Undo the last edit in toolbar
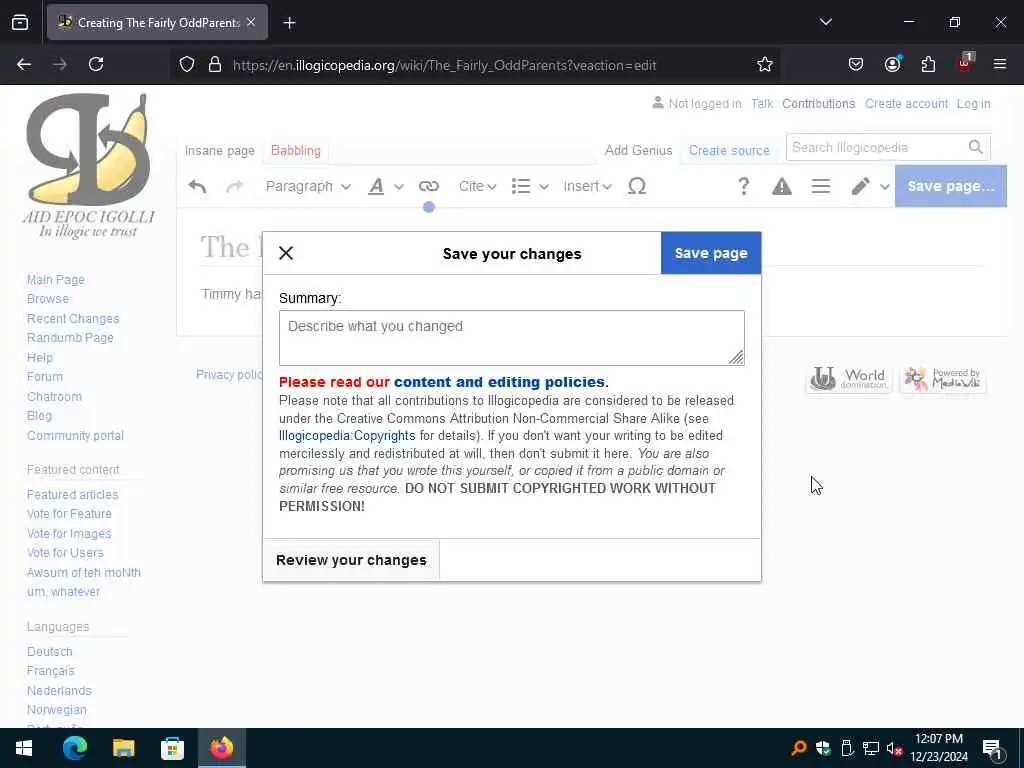The image size is (1024, 768). [x=197, y=187]
